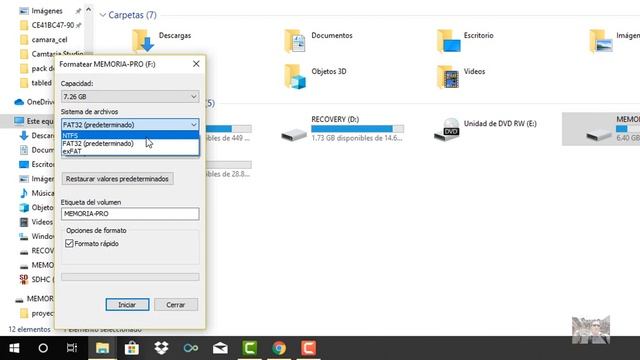Choose NTFS from the file system list

[x=130, y=136]
